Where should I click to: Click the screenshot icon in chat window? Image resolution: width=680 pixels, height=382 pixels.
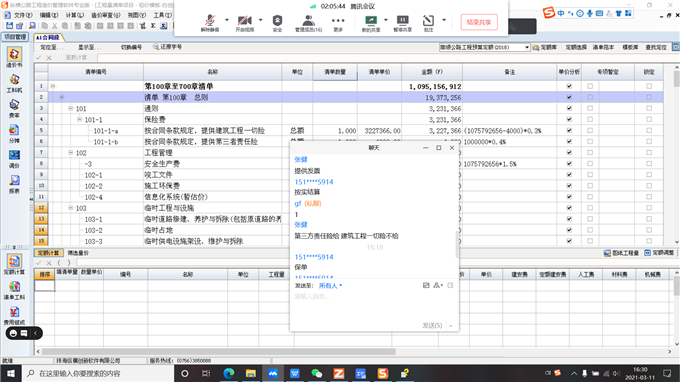426,285
